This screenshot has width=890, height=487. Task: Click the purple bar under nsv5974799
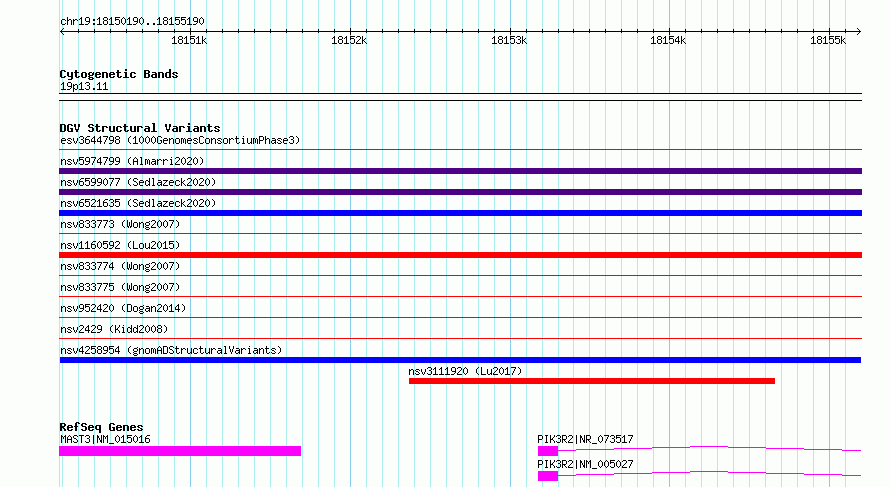pyautogui.click(x=460, y=171)
